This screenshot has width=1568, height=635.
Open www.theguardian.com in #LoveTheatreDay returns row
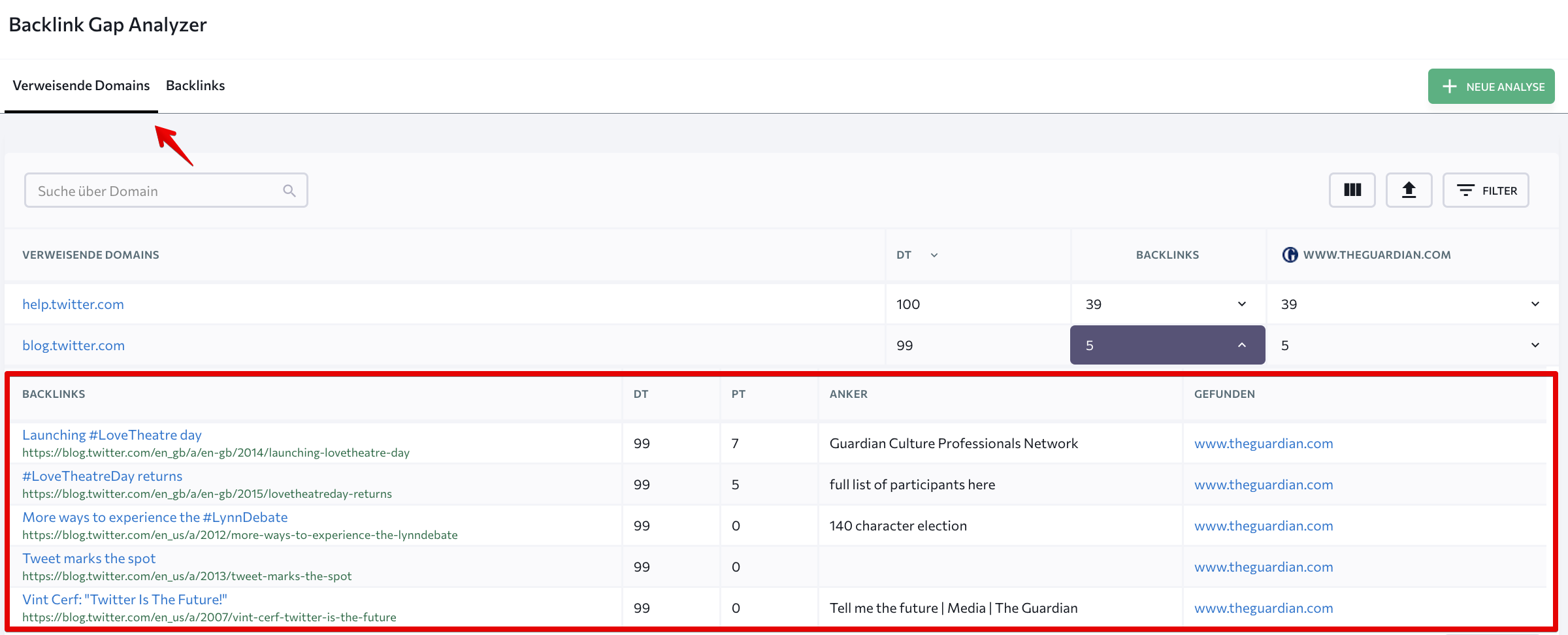(1264, 484)
